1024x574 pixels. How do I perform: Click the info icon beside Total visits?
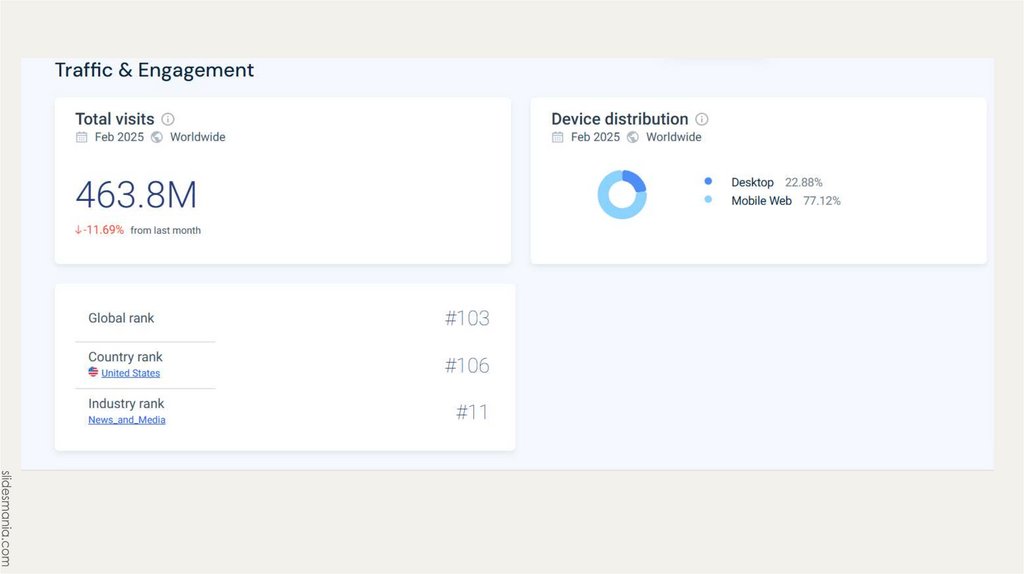168,119
